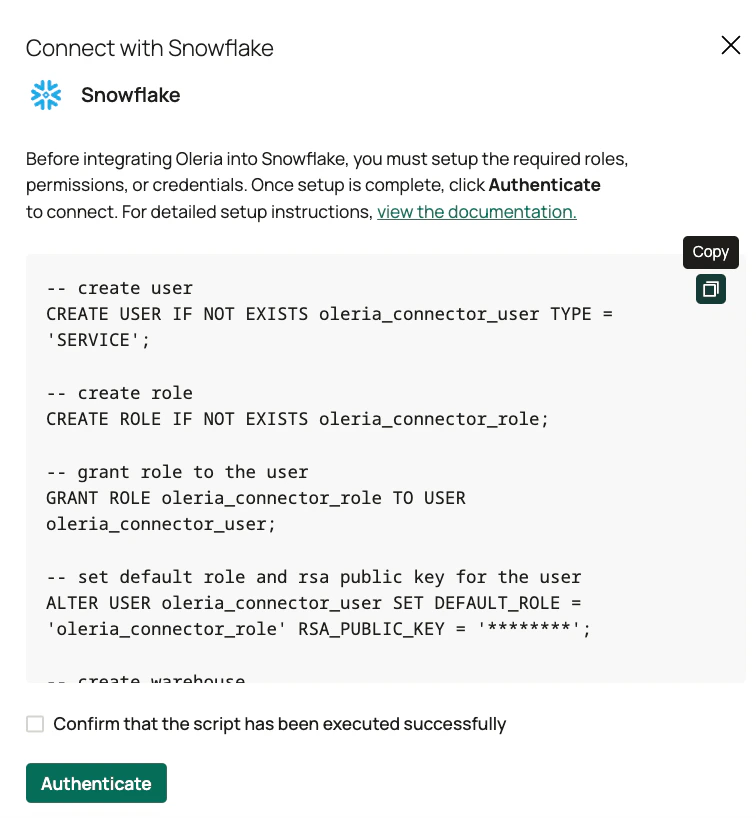756x818 pixels.
Task: Click the RSA_PUBLIC_KEY masked value
Action: pyautogui.click(x=530, y=628)
